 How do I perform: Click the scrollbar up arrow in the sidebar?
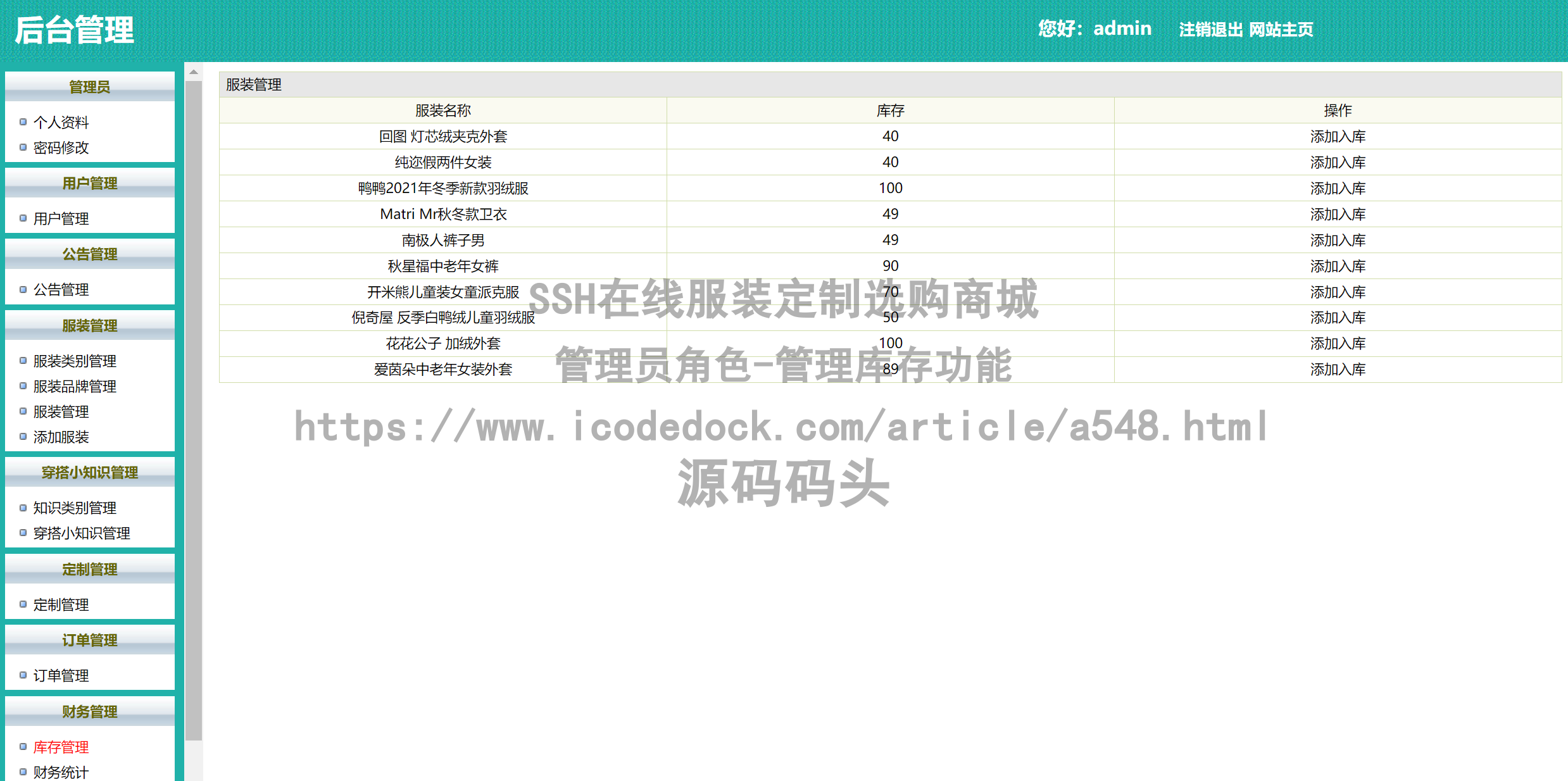point(194,72)
